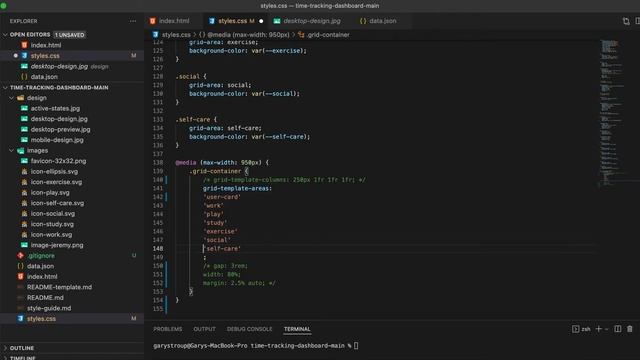Screen dimensions: 640x360
Task: Open desktop-design.jpg in the design folder
Action: pyautogui.click(x=59, y=119)
